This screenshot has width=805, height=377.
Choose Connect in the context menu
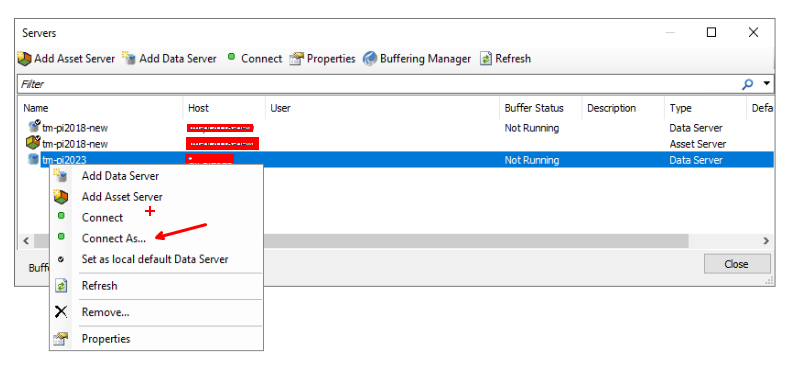point(156,217)
